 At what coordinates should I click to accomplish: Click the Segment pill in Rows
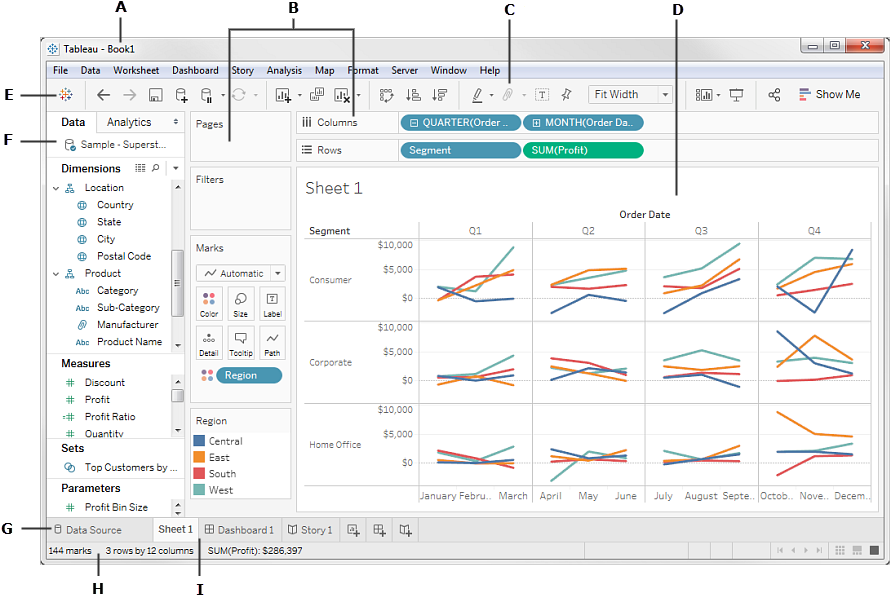click(460, 150)
